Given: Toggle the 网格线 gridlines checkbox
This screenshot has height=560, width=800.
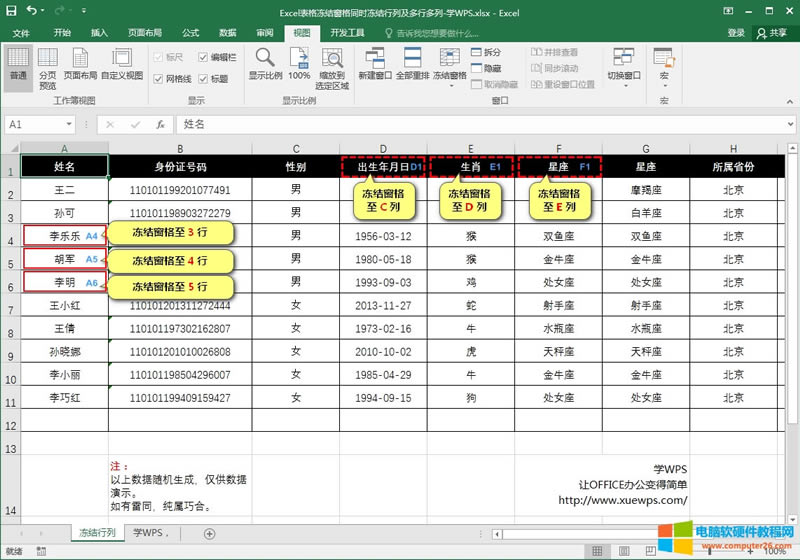Looking at the screenshot, I should tap(157, 78).
